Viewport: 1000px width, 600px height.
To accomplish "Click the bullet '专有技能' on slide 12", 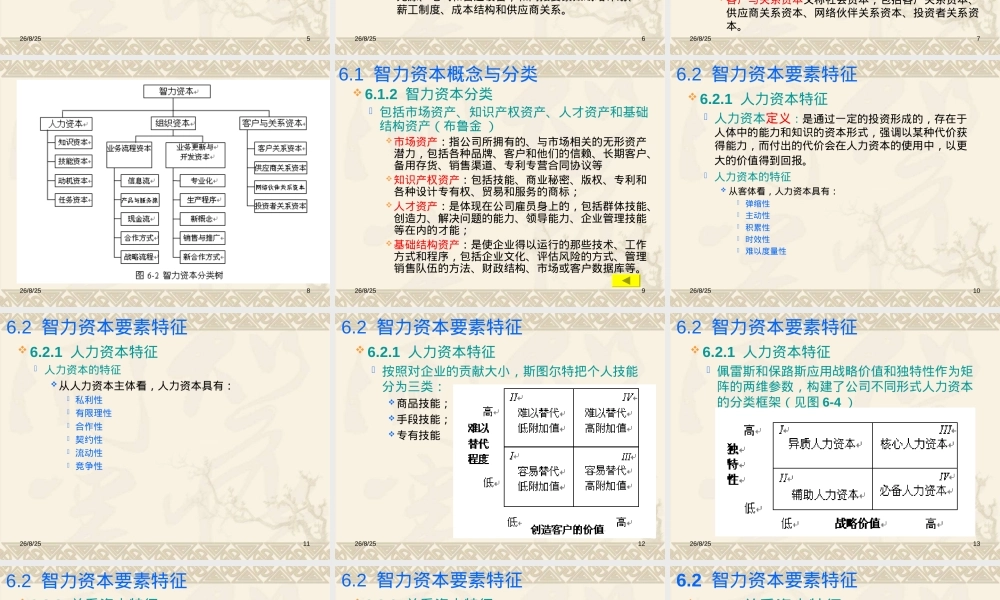I will pyautogui.click(x=418, y=435).
